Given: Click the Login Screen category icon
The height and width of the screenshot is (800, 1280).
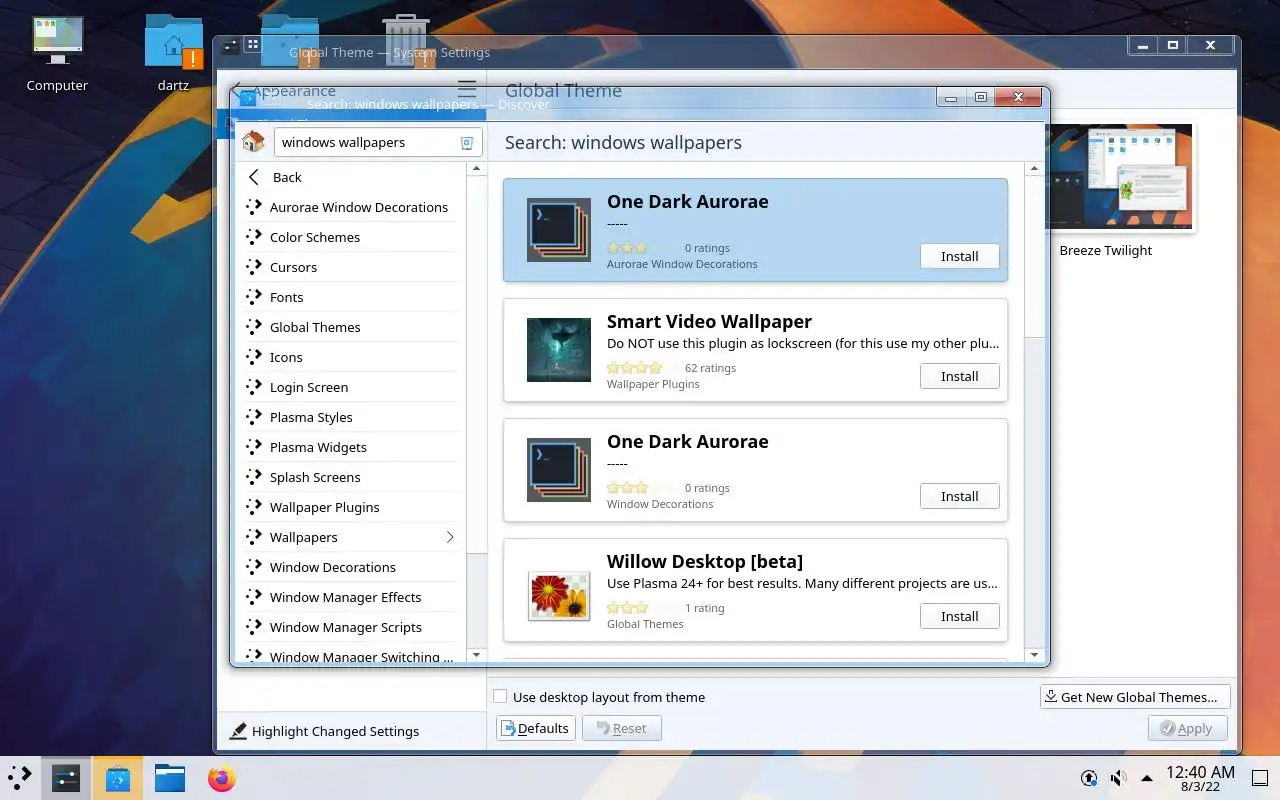Looking at the screenshot, I should click(253, 387).
